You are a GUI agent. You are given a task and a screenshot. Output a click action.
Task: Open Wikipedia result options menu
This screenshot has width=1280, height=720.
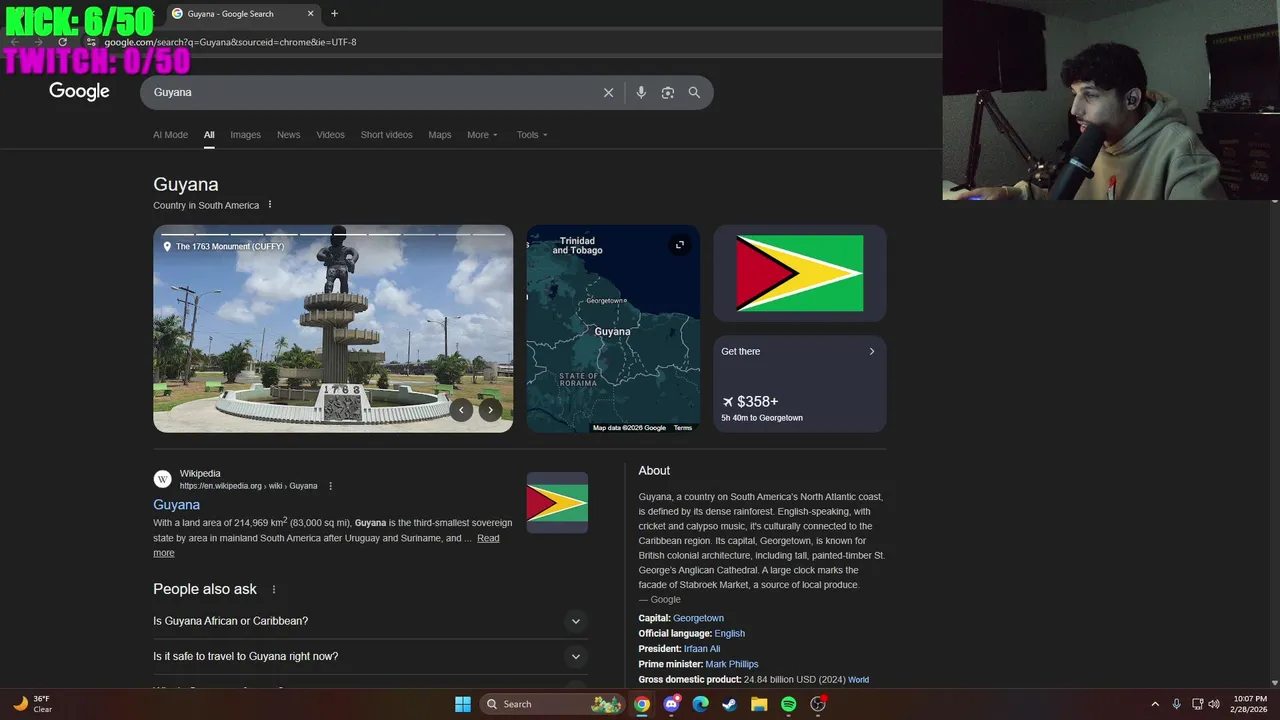331,486
